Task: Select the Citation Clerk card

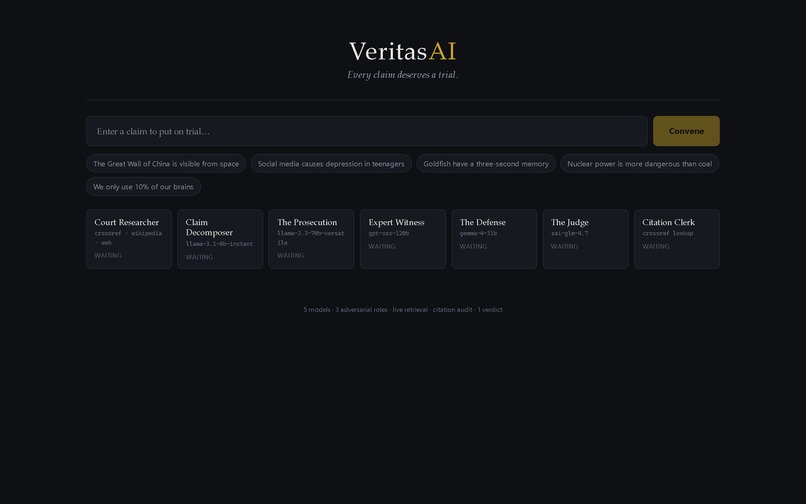Action: (677, 239)
